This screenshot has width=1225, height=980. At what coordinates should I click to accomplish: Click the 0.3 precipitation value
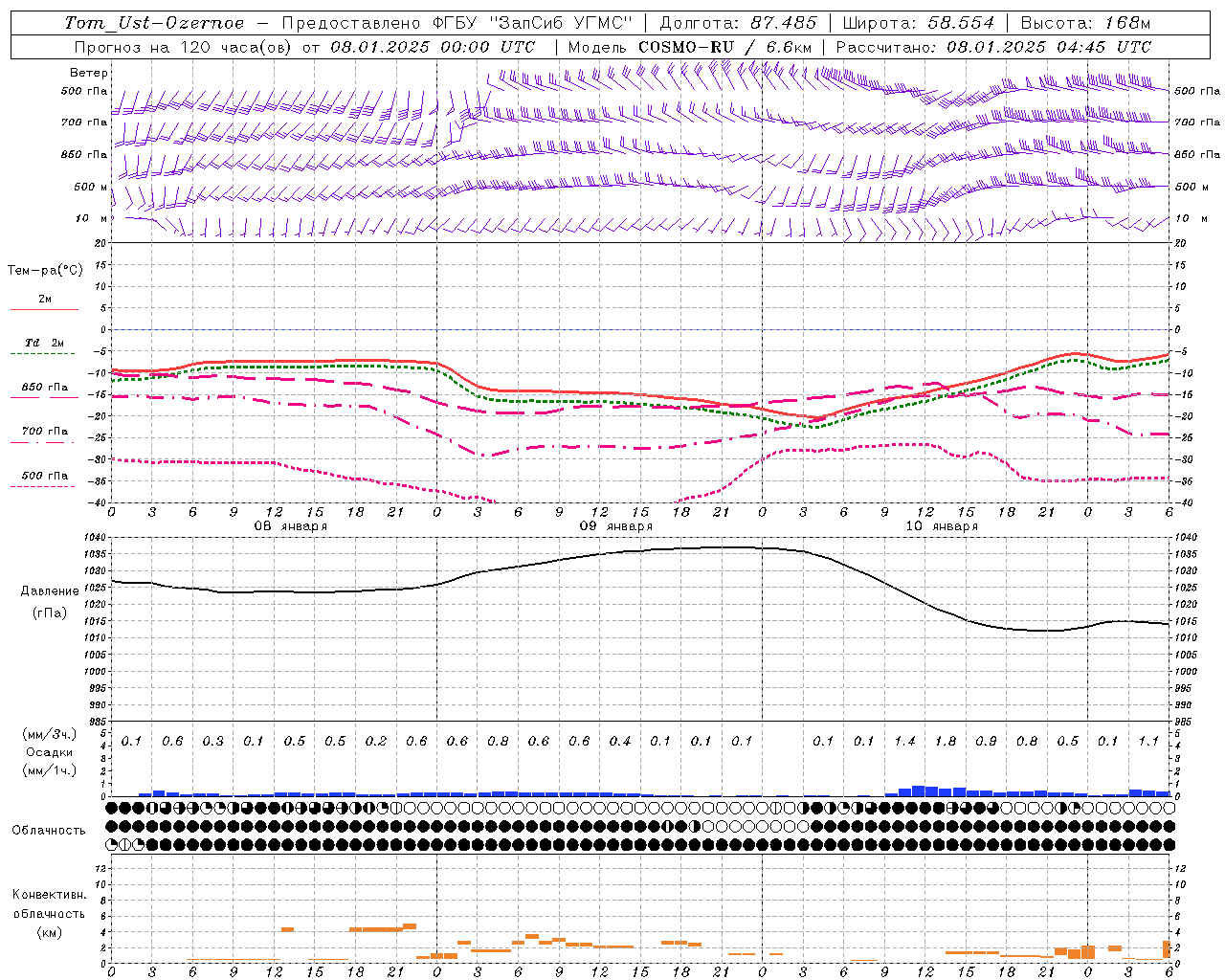(x=212, y=741)
